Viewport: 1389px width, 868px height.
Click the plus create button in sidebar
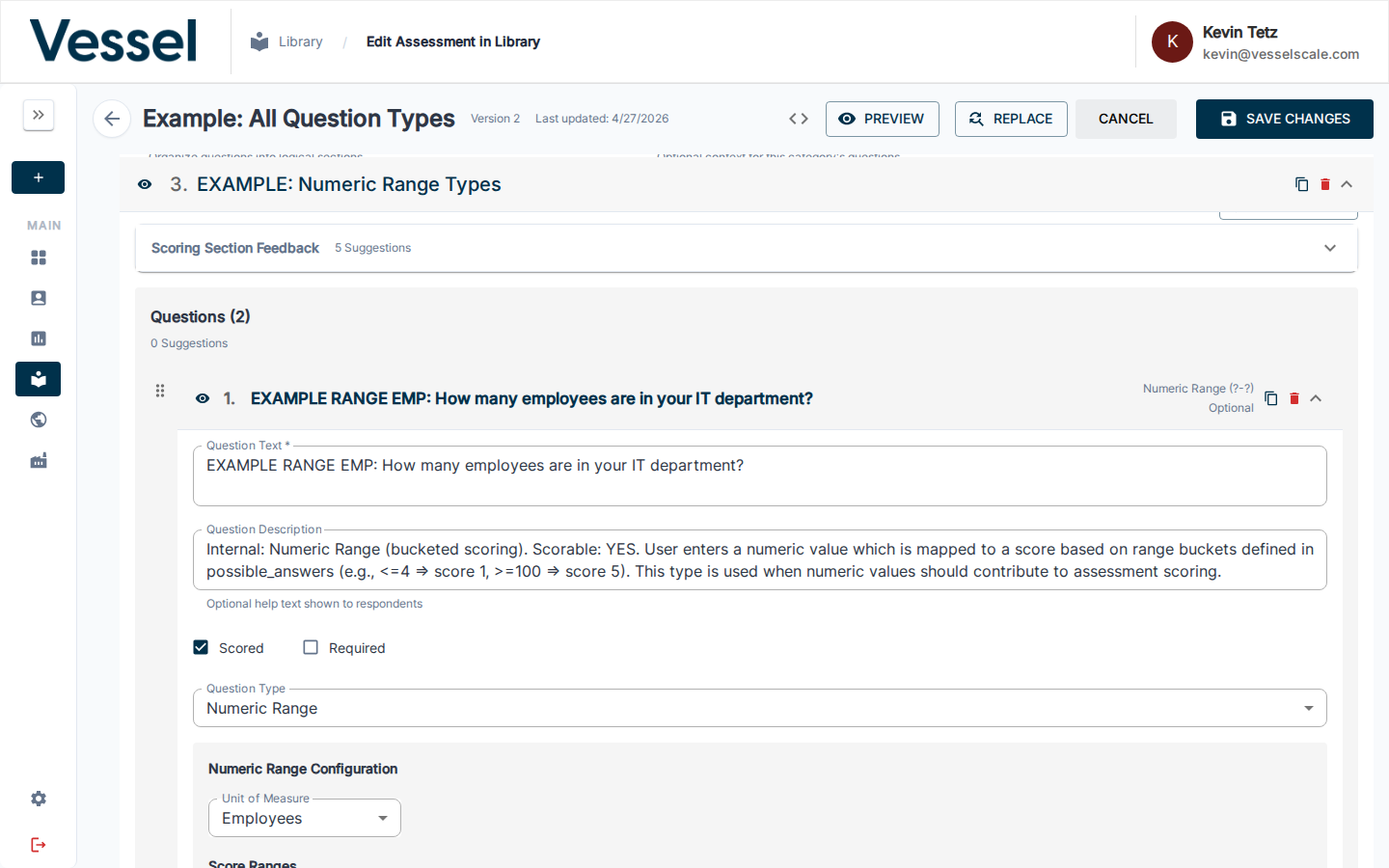coord(39,177)
